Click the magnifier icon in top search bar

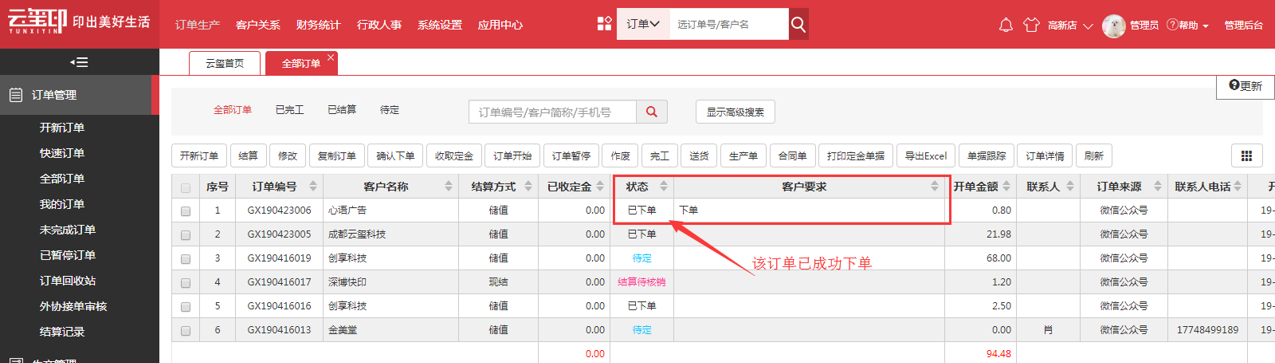pos(798,24)
